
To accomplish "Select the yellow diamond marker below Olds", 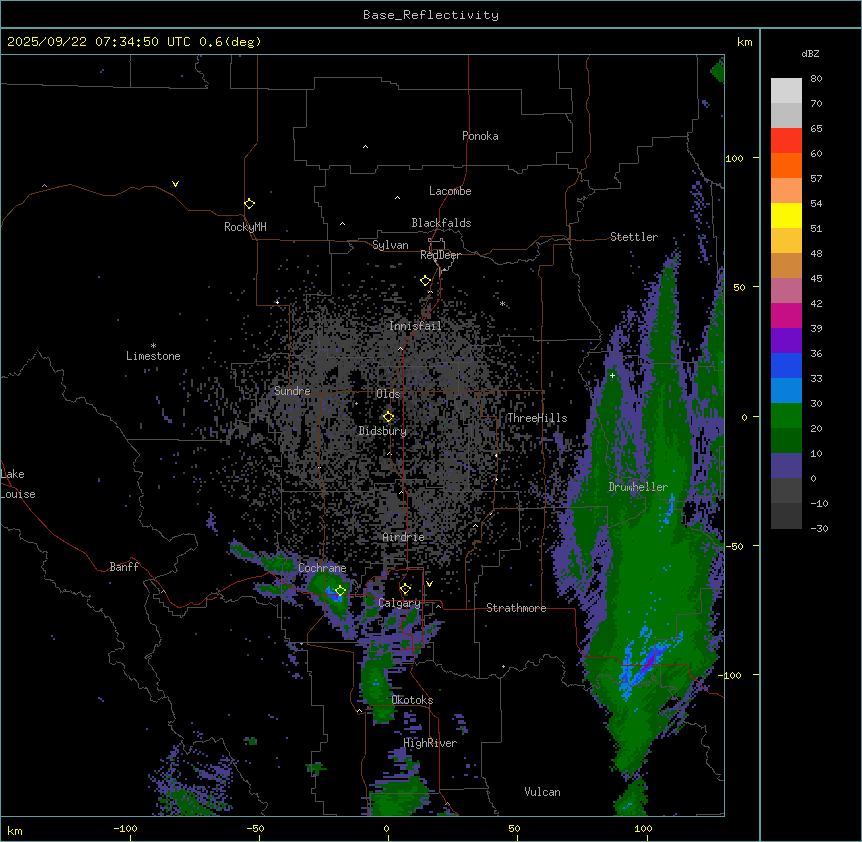I will tap(388, 417).
